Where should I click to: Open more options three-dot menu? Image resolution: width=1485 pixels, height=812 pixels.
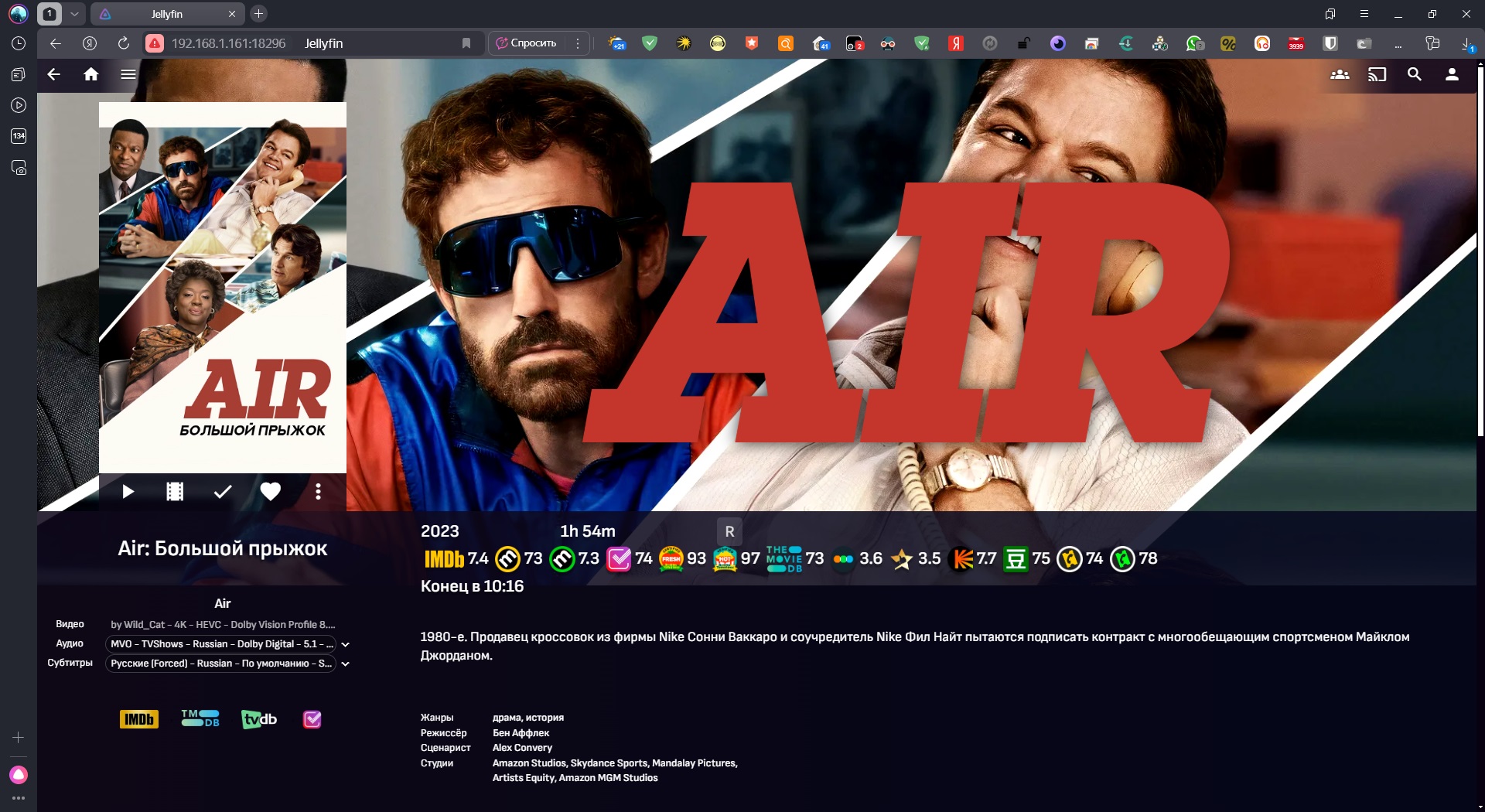coord(318,492)
